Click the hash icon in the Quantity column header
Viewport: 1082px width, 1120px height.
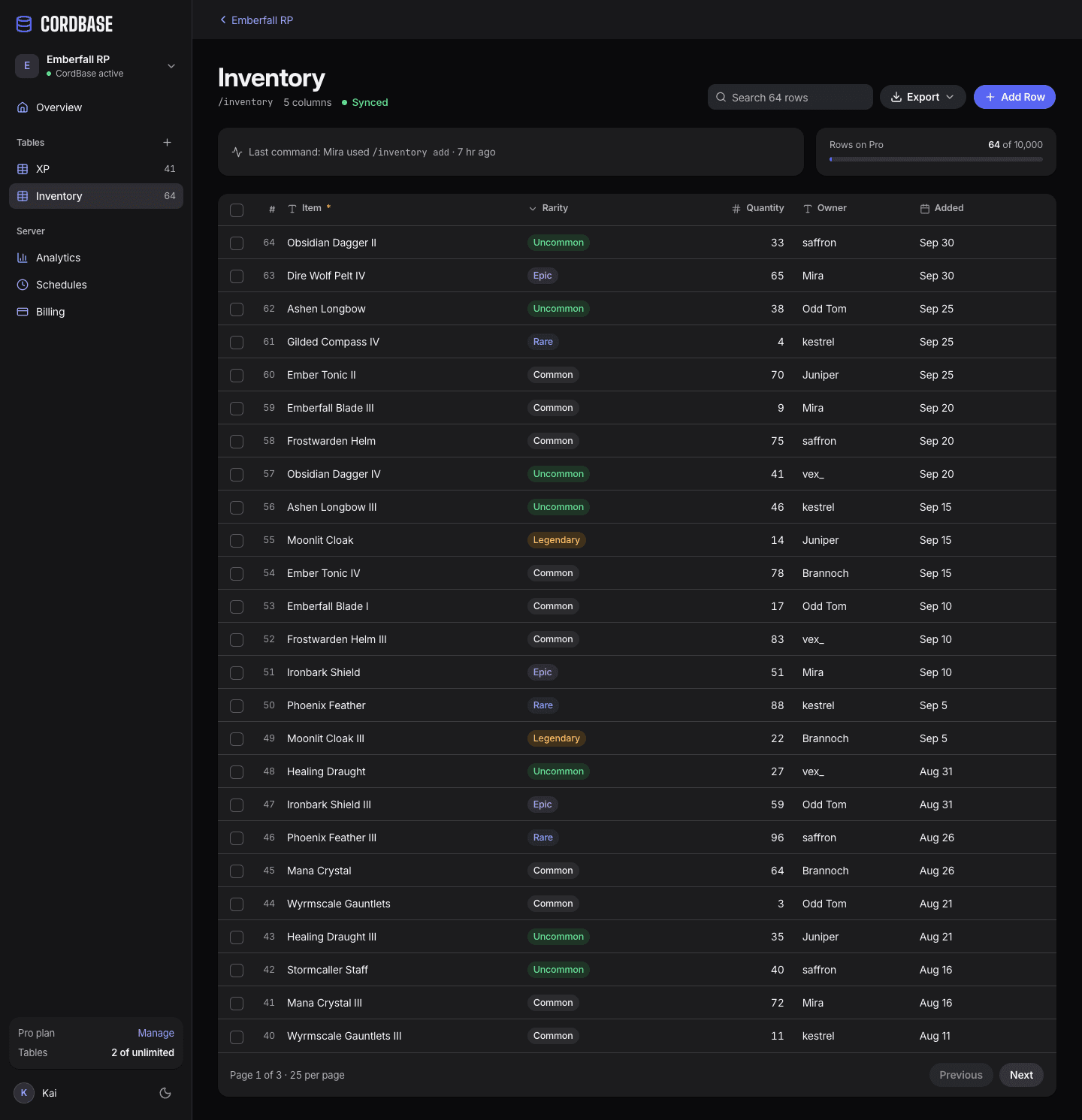(x=736, y=209)
